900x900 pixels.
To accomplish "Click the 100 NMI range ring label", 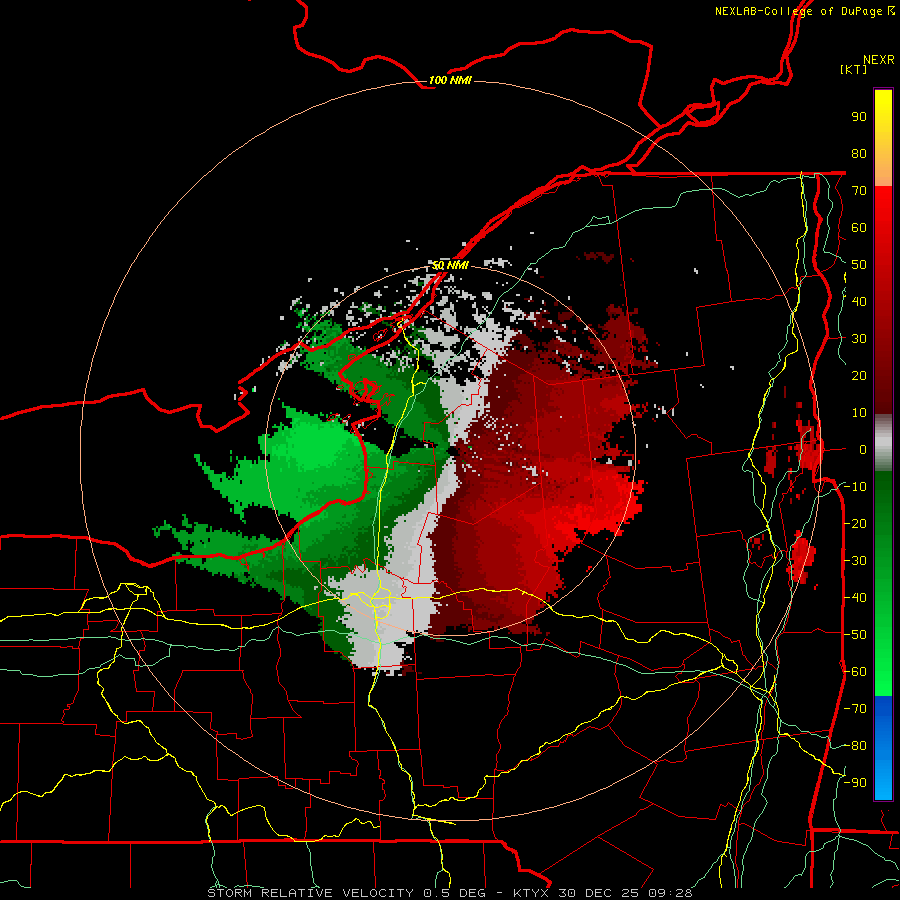I will 450,80.
